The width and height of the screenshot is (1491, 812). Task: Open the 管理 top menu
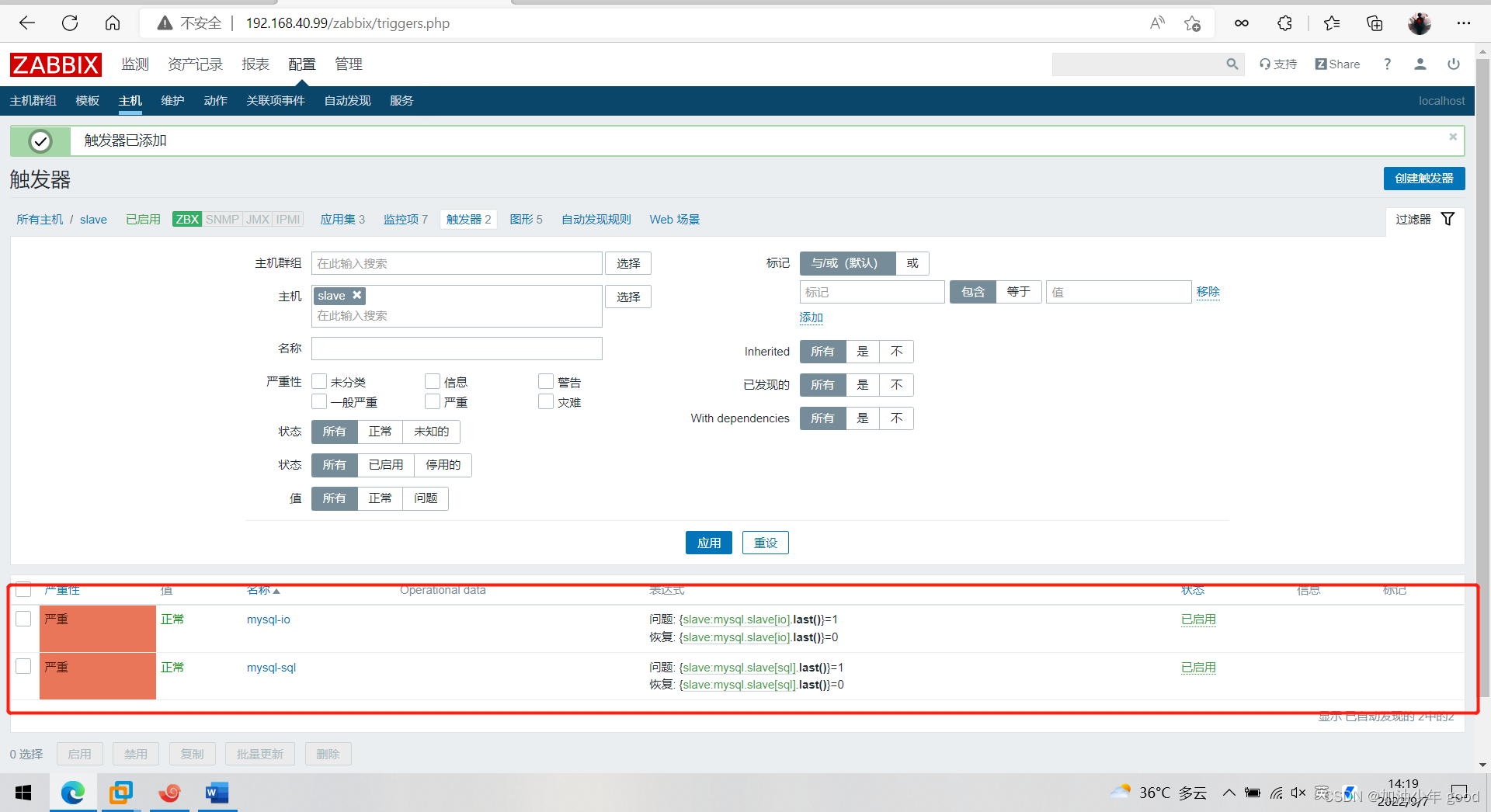(x=349, y=64)
